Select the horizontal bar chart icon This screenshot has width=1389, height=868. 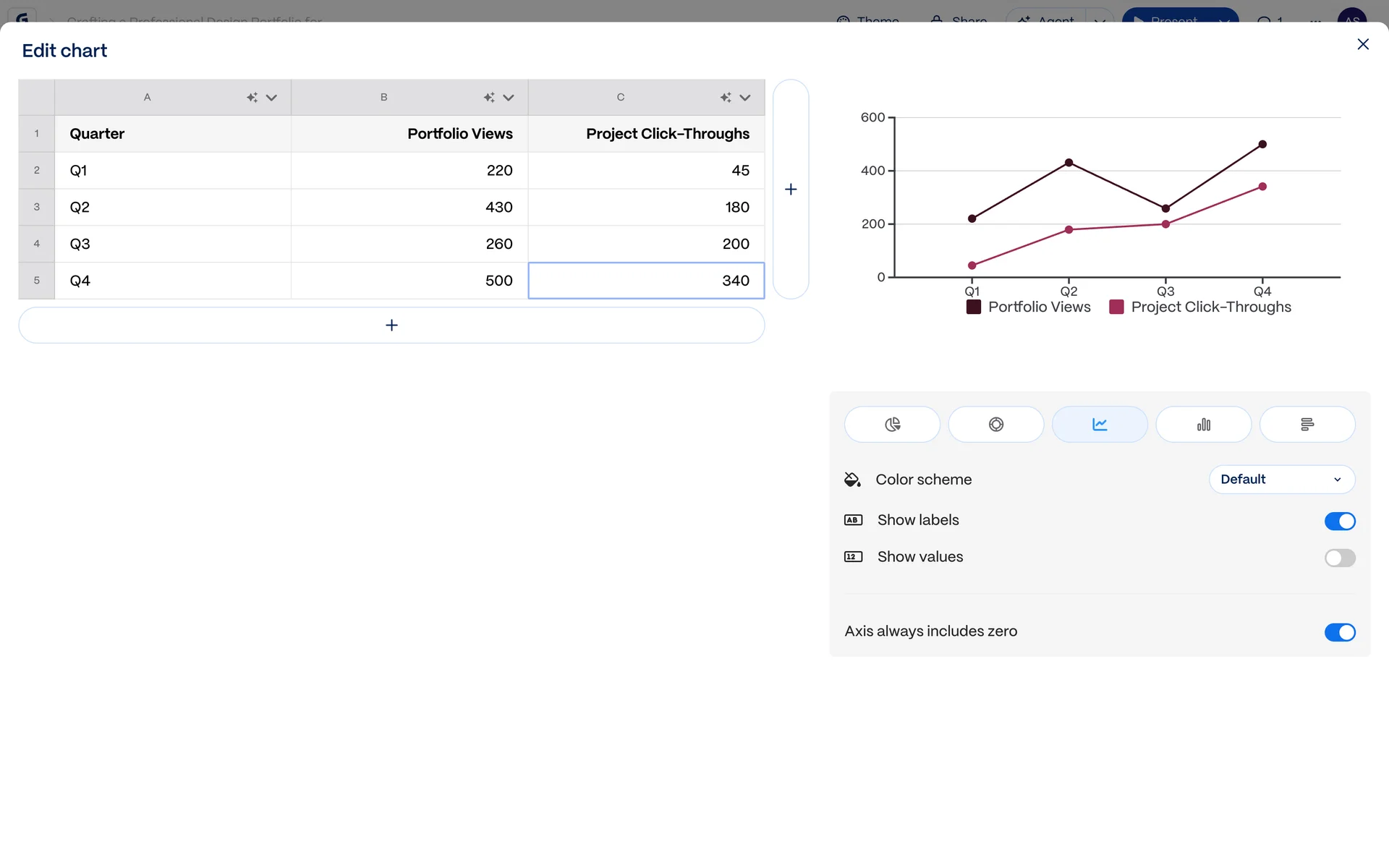point(1307,425)
